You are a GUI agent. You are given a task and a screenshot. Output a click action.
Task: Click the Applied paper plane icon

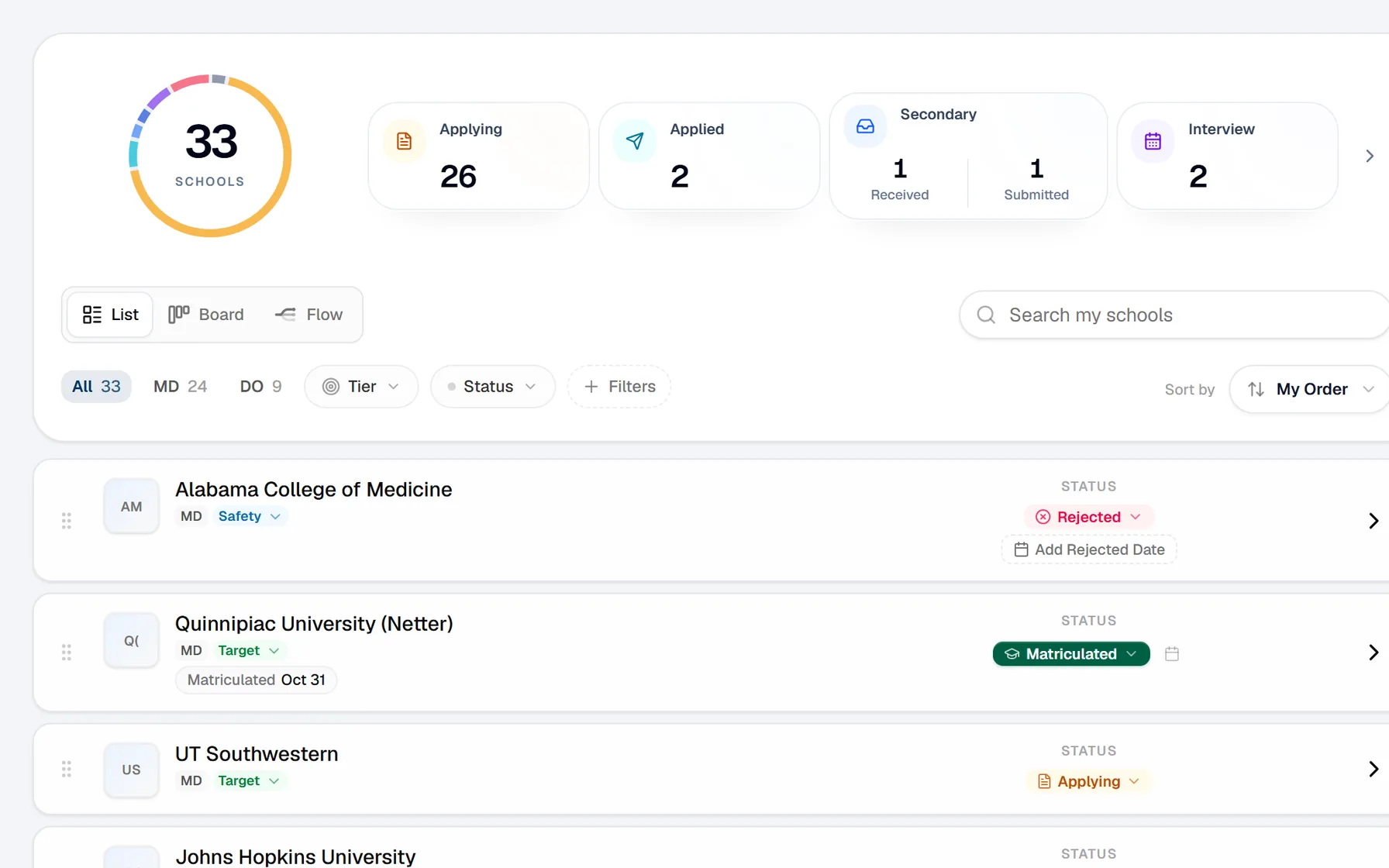[x=635, y=141]
